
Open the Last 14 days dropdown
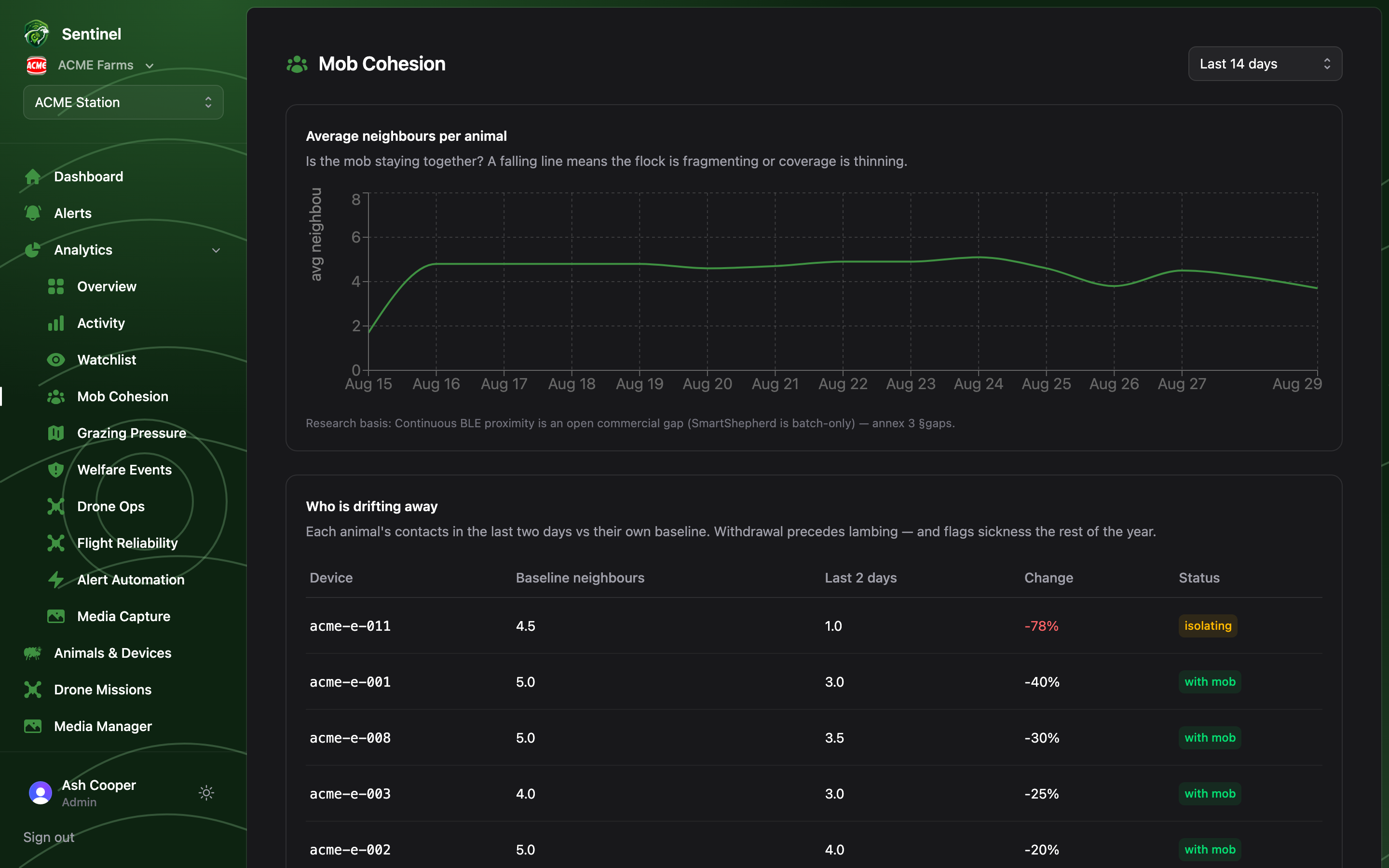point(1265,64)
